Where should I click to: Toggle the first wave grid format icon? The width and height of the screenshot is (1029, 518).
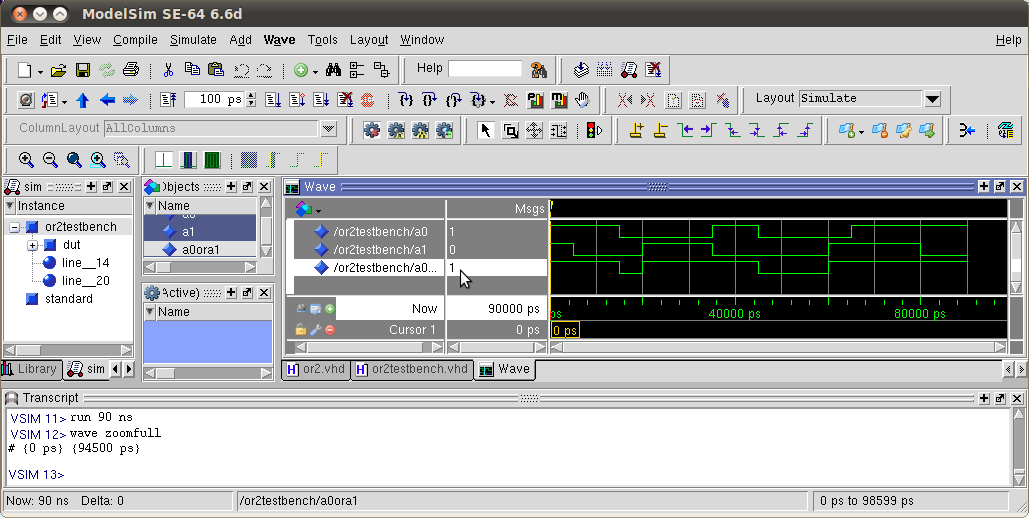pos(163,160)
